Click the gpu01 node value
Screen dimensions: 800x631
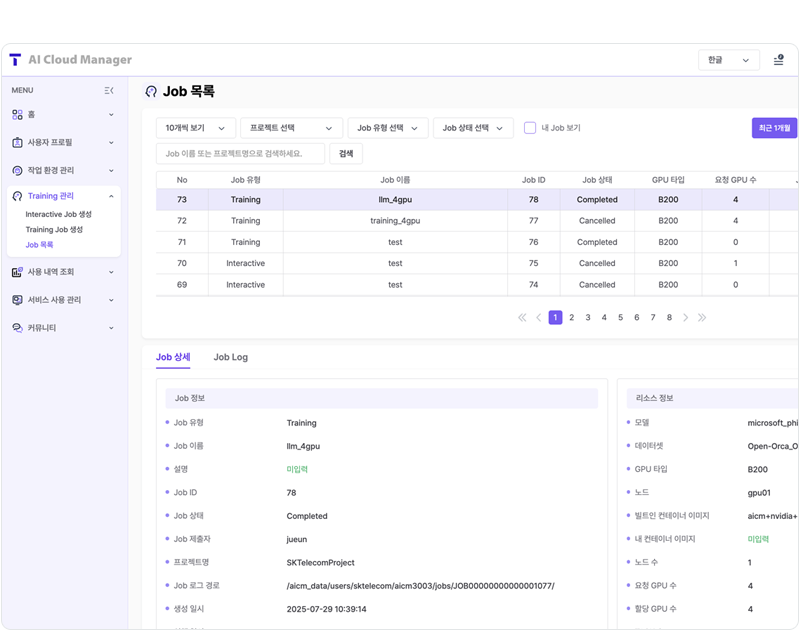coord(759,493)
